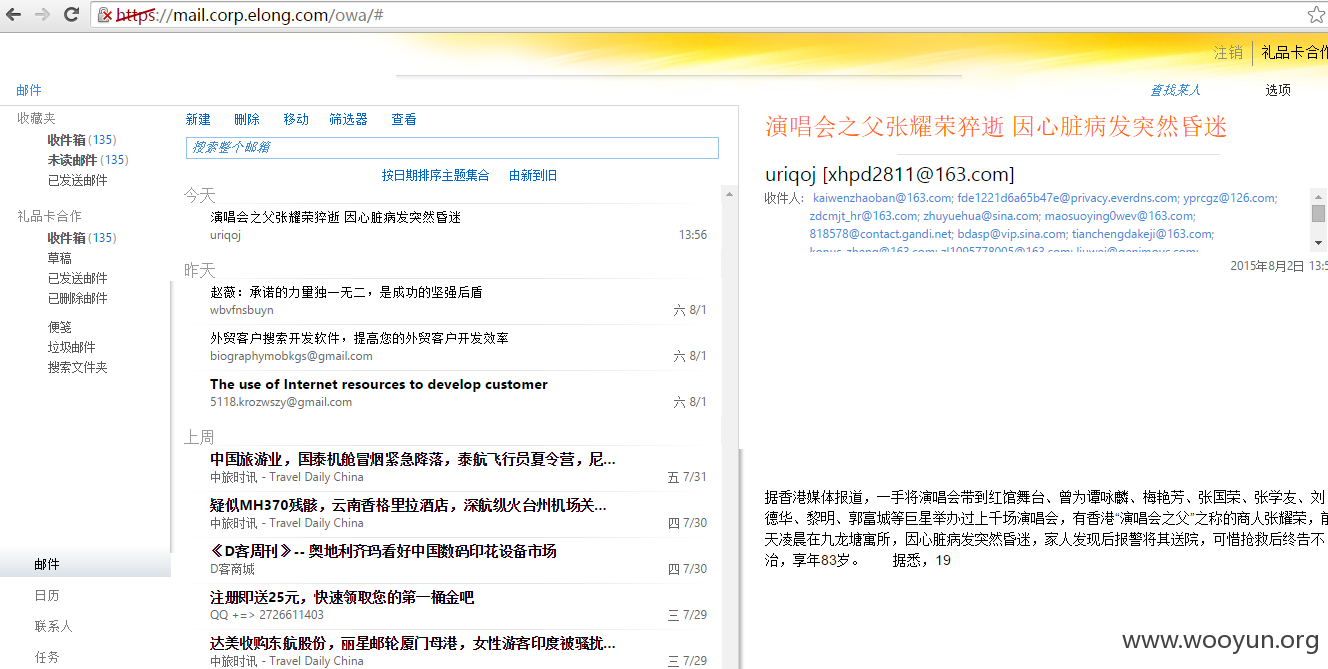The height and width of the screenshot is (669, 1328).
Task: Open email 赵薇：承诺的力量独一无二
Action: point(452,301)
